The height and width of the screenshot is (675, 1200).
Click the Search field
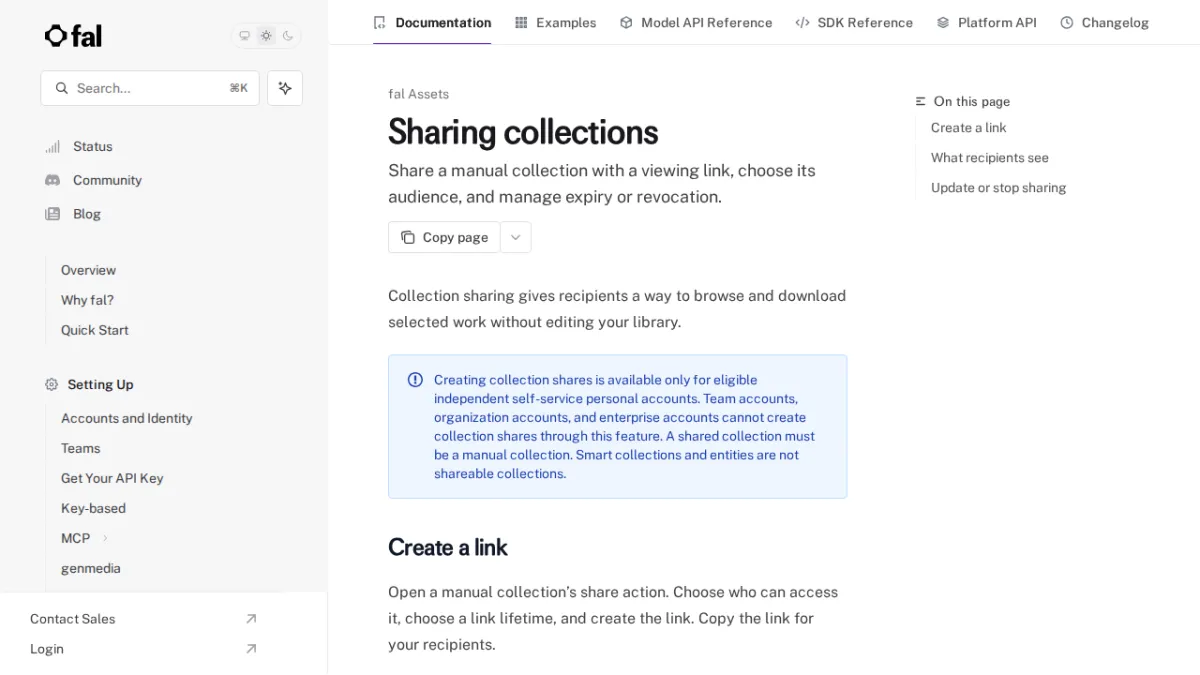click(x=150, y=88)
